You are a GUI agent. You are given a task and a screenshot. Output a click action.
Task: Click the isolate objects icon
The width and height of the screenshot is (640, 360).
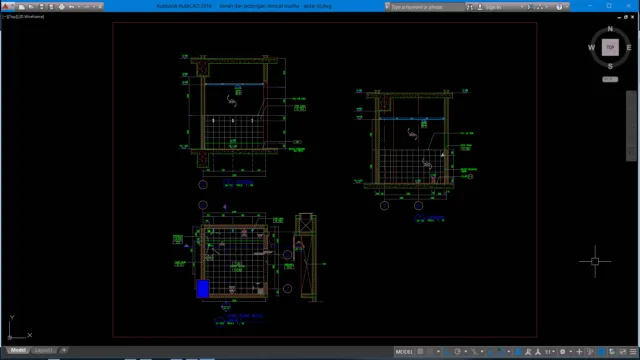590,352
